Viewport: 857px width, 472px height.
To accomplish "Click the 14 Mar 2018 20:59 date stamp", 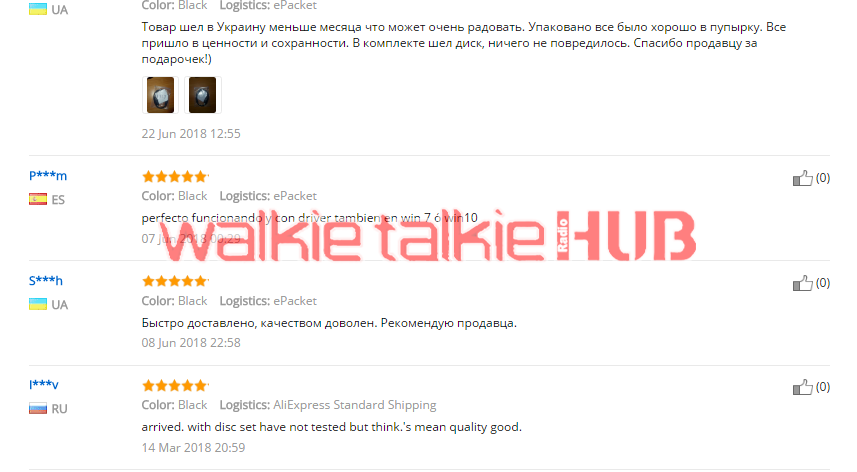I will point(193,447).
